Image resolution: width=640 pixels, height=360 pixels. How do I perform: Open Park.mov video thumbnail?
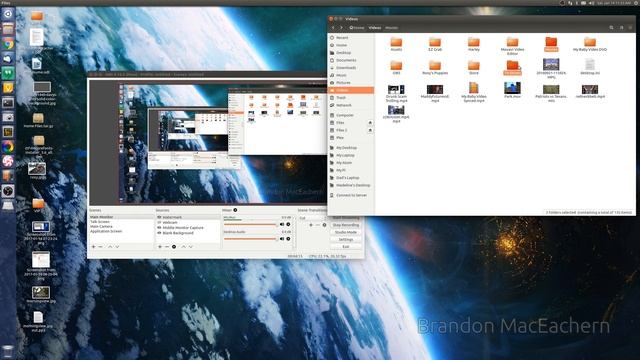click(x=512, y=88)
